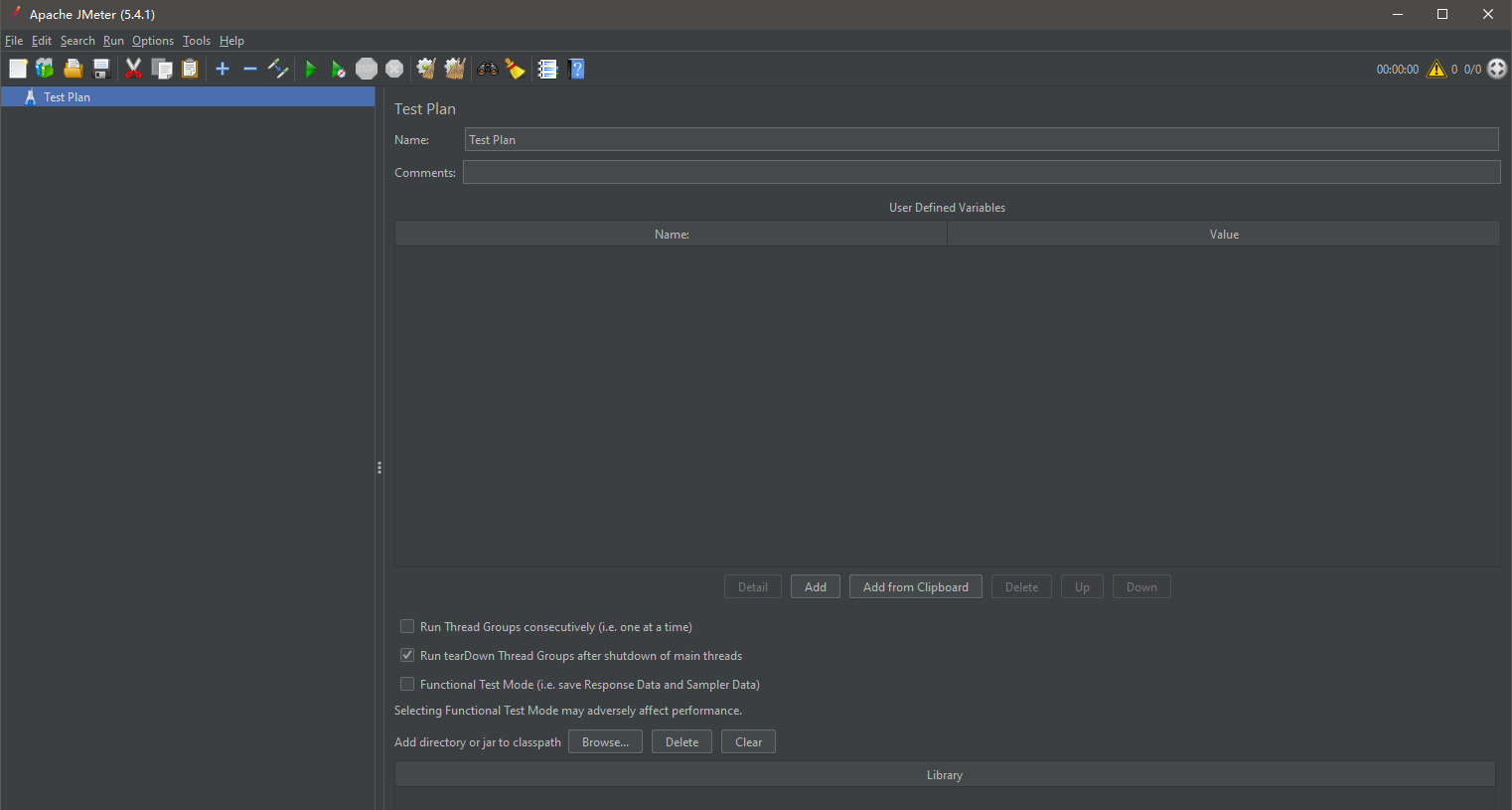Open the Function Helper dialog icon
The height and width of the screenshot is (810, 1512).
pos(547,69)
